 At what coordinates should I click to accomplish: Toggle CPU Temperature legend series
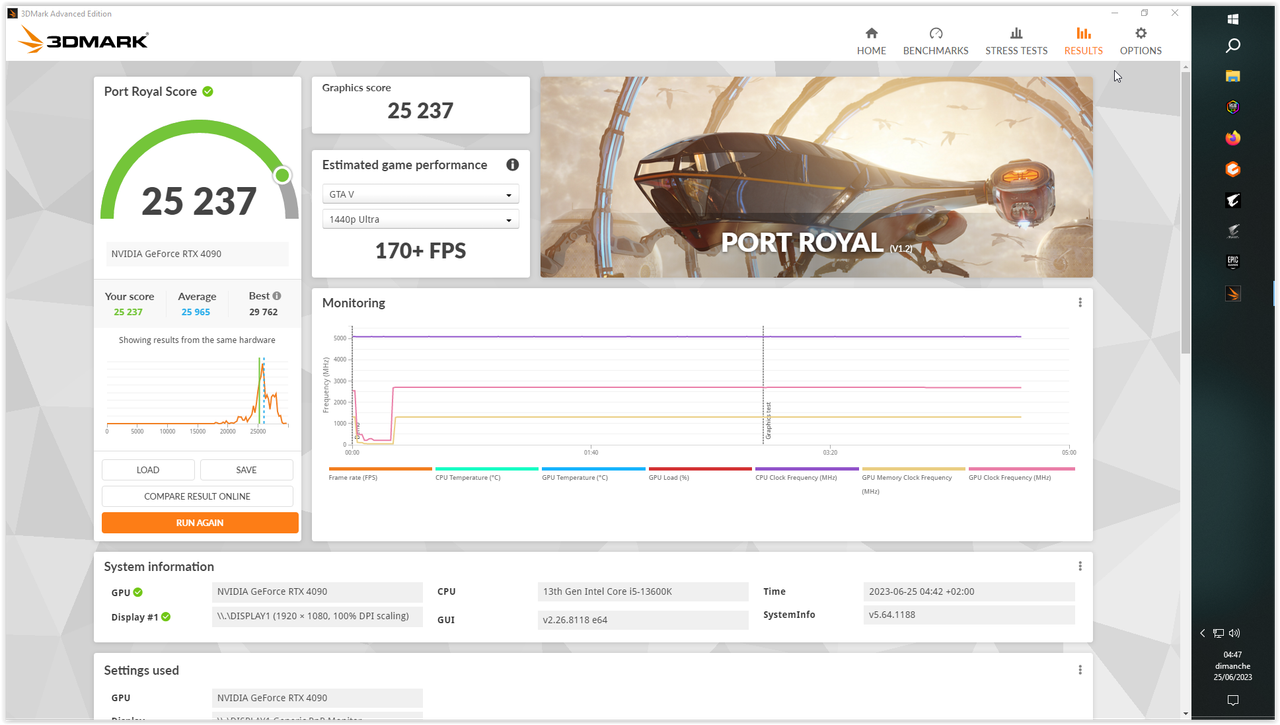pos(487,474)
